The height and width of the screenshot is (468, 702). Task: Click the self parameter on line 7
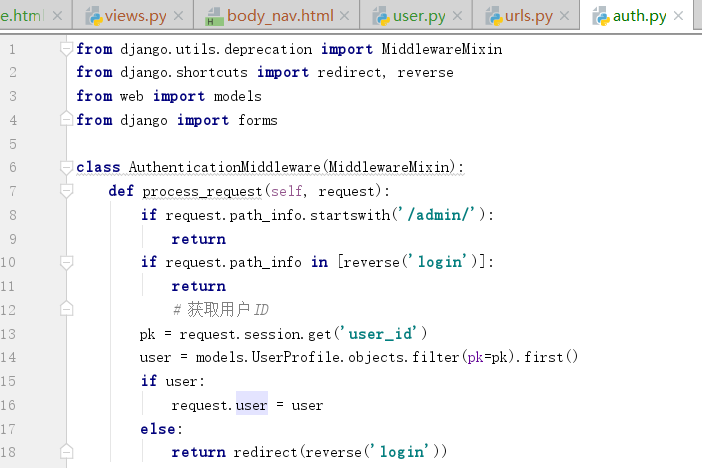click(287, 191)
